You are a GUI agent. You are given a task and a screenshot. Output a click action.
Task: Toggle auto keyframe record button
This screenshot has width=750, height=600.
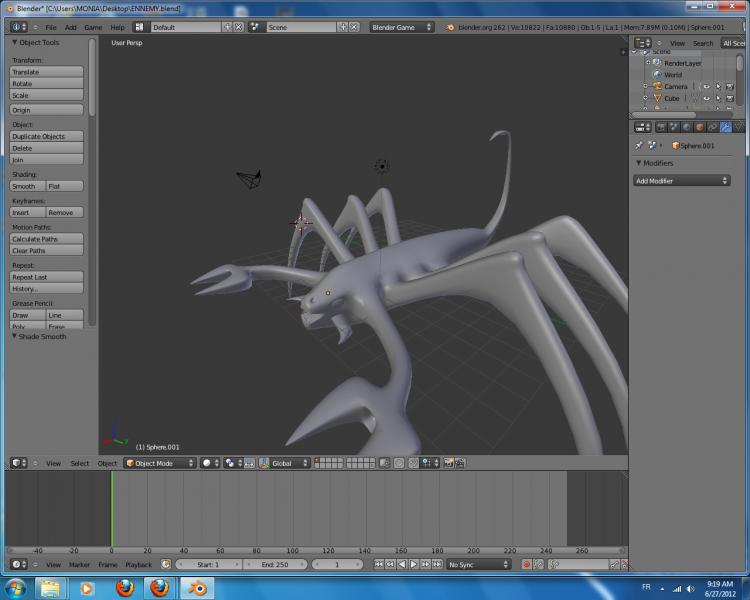click(x=526, y=565)
